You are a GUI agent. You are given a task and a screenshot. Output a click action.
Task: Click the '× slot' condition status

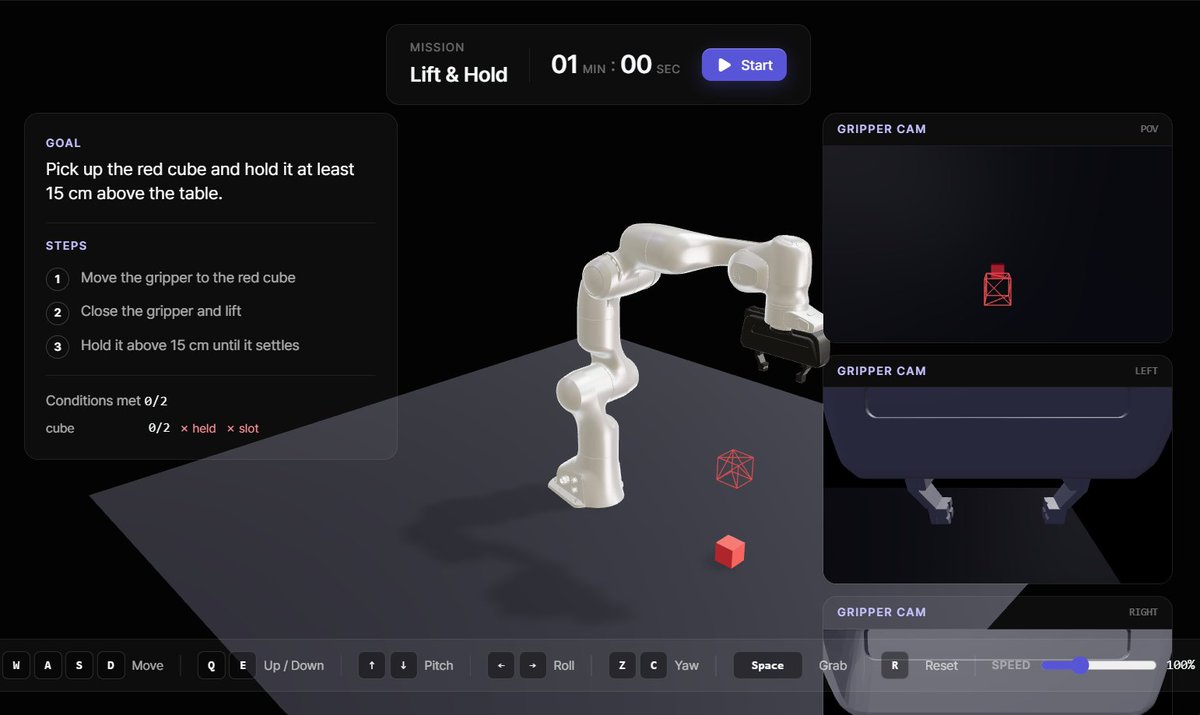point(243,428)
